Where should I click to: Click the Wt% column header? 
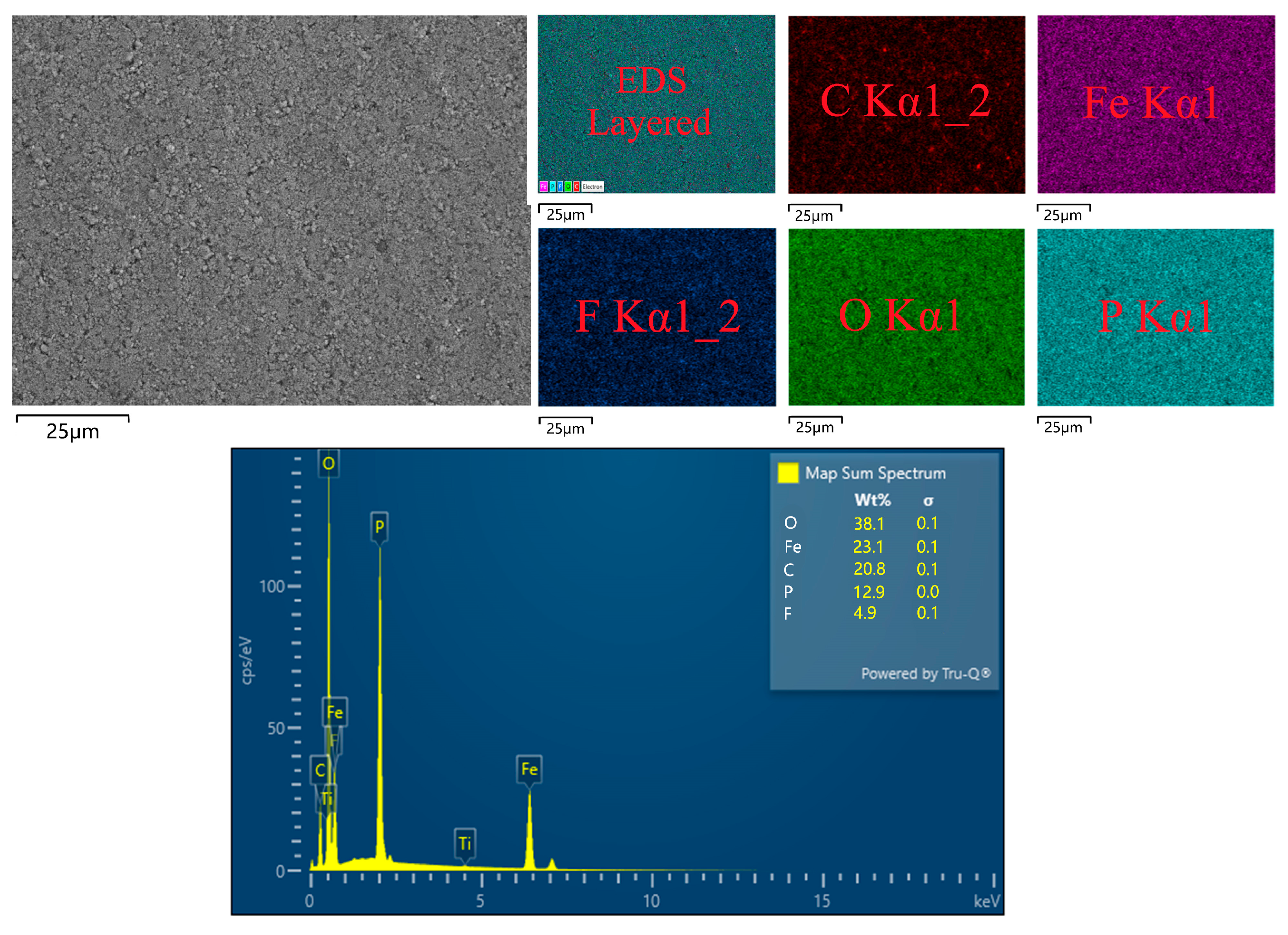(x=872, y=500)
